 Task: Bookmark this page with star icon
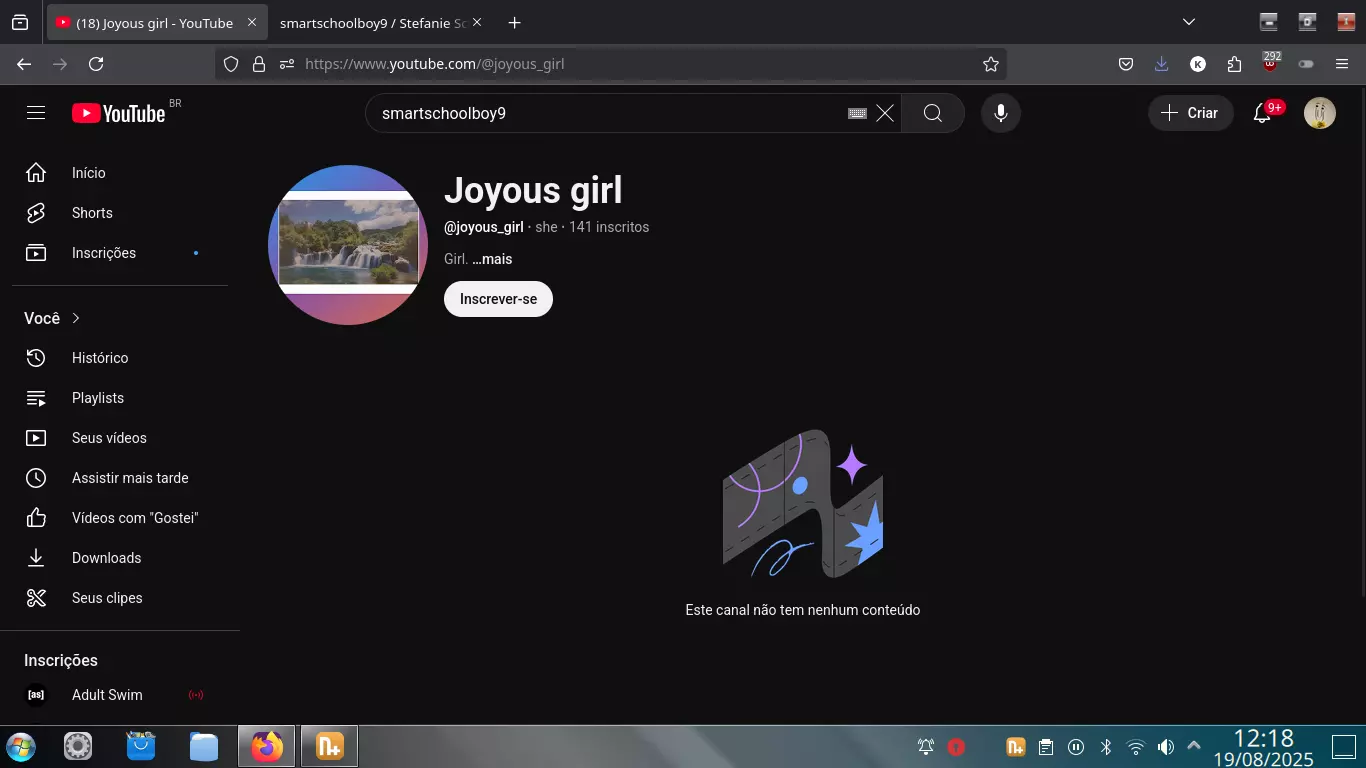[990, 64]
